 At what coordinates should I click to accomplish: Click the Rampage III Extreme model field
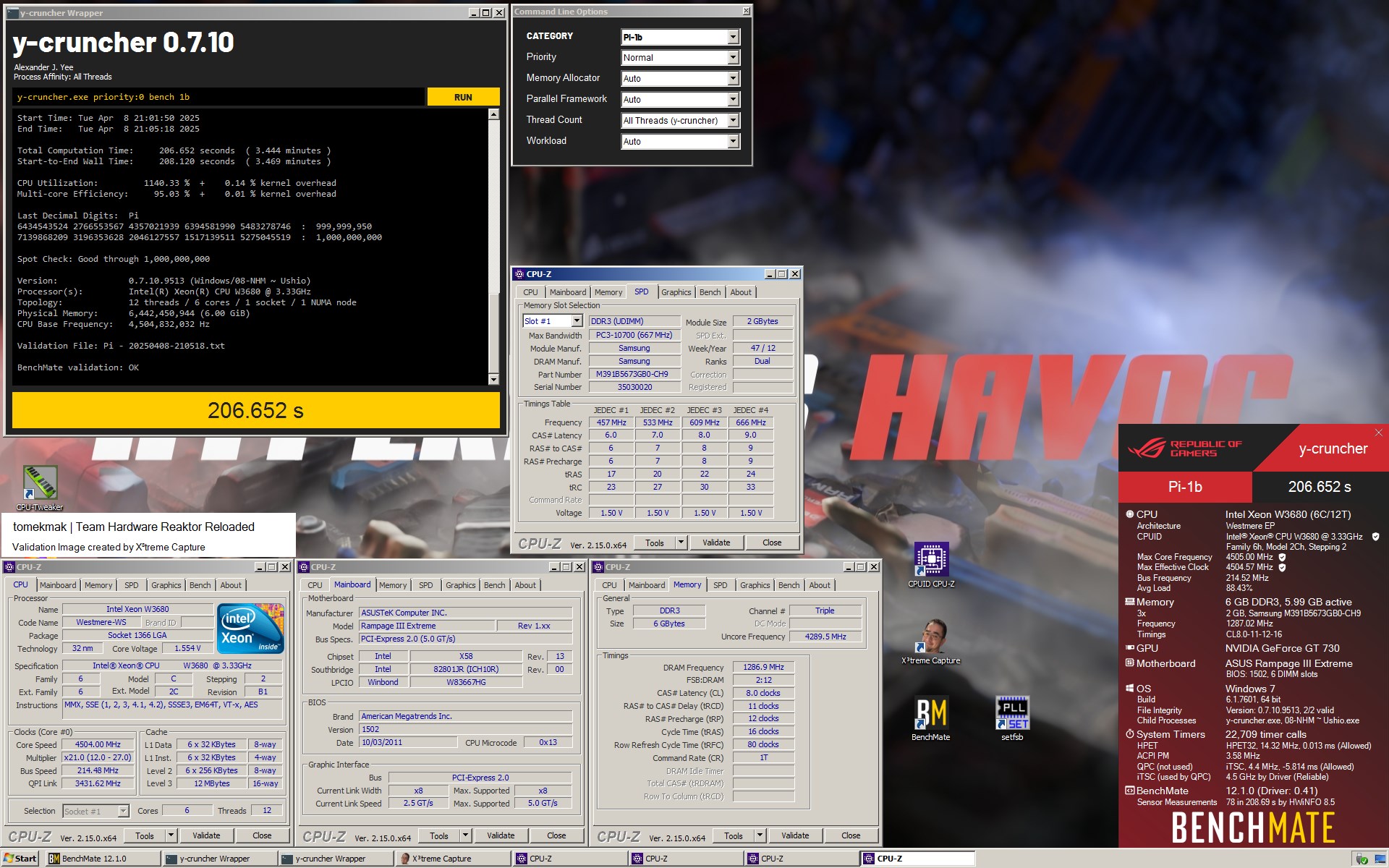click(427, 626)
